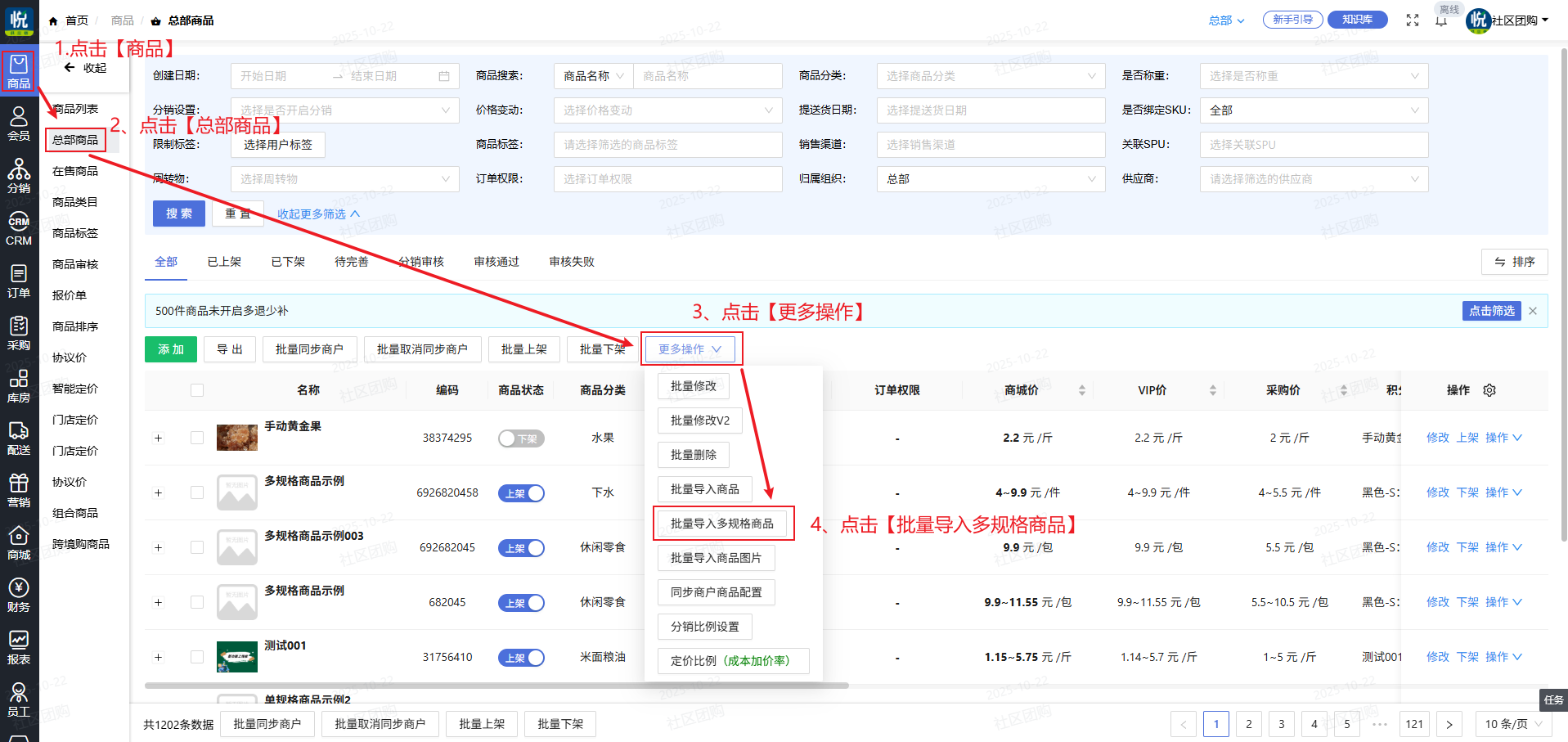
Task: Open the 分销 distribution sidebar icon
Action: click(18, 176)
